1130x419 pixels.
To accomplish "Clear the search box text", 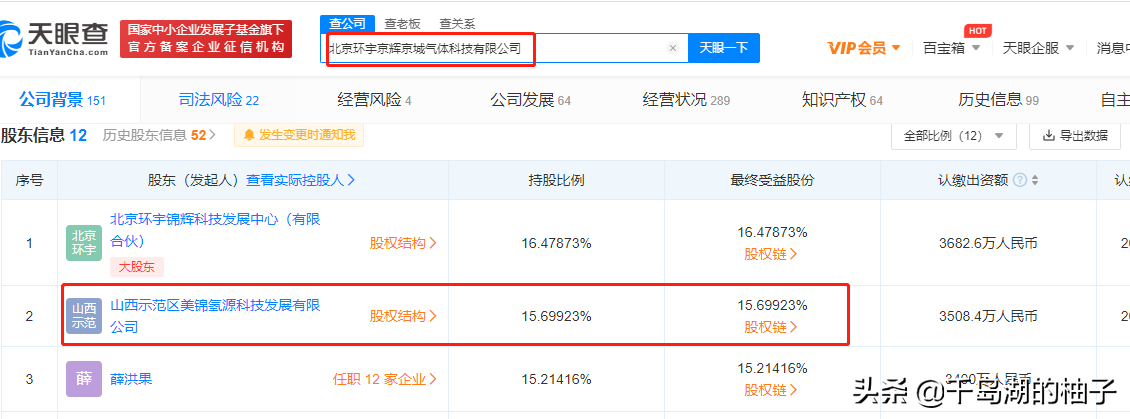I will point(673,48).
